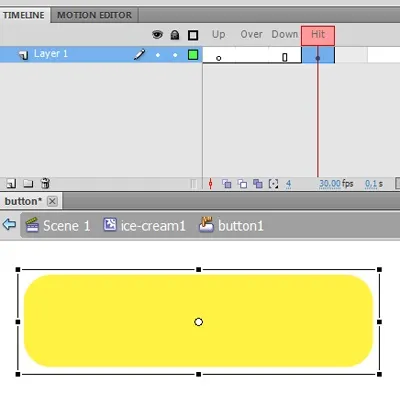Select the Down frame header
Screen dimensions: 400x406
coord(285,34)
